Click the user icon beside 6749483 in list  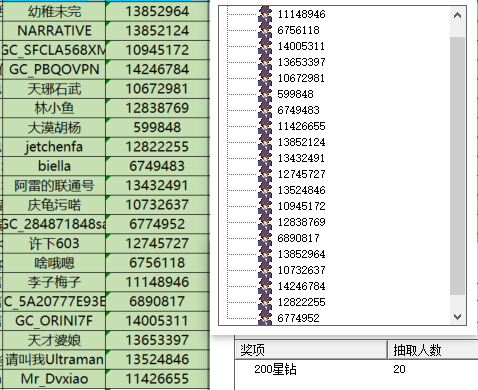click(265, 110)
